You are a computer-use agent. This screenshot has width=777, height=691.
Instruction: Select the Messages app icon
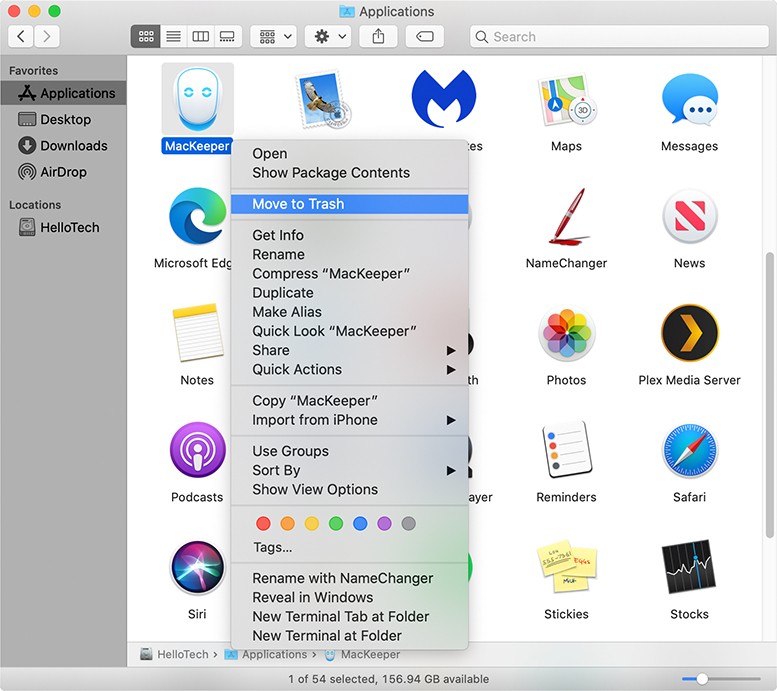point(689,100)
